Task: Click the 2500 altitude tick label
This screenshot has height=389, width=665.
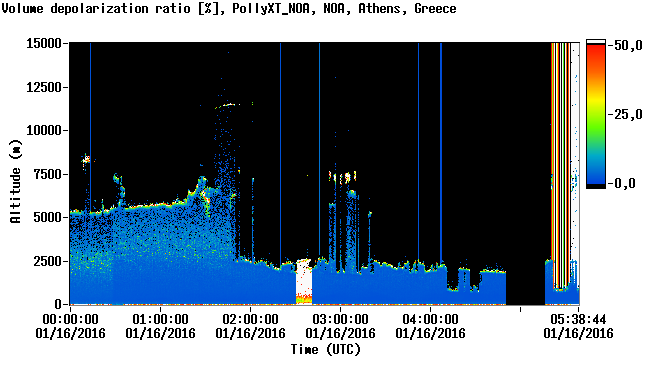Action: tap(47, 261)
